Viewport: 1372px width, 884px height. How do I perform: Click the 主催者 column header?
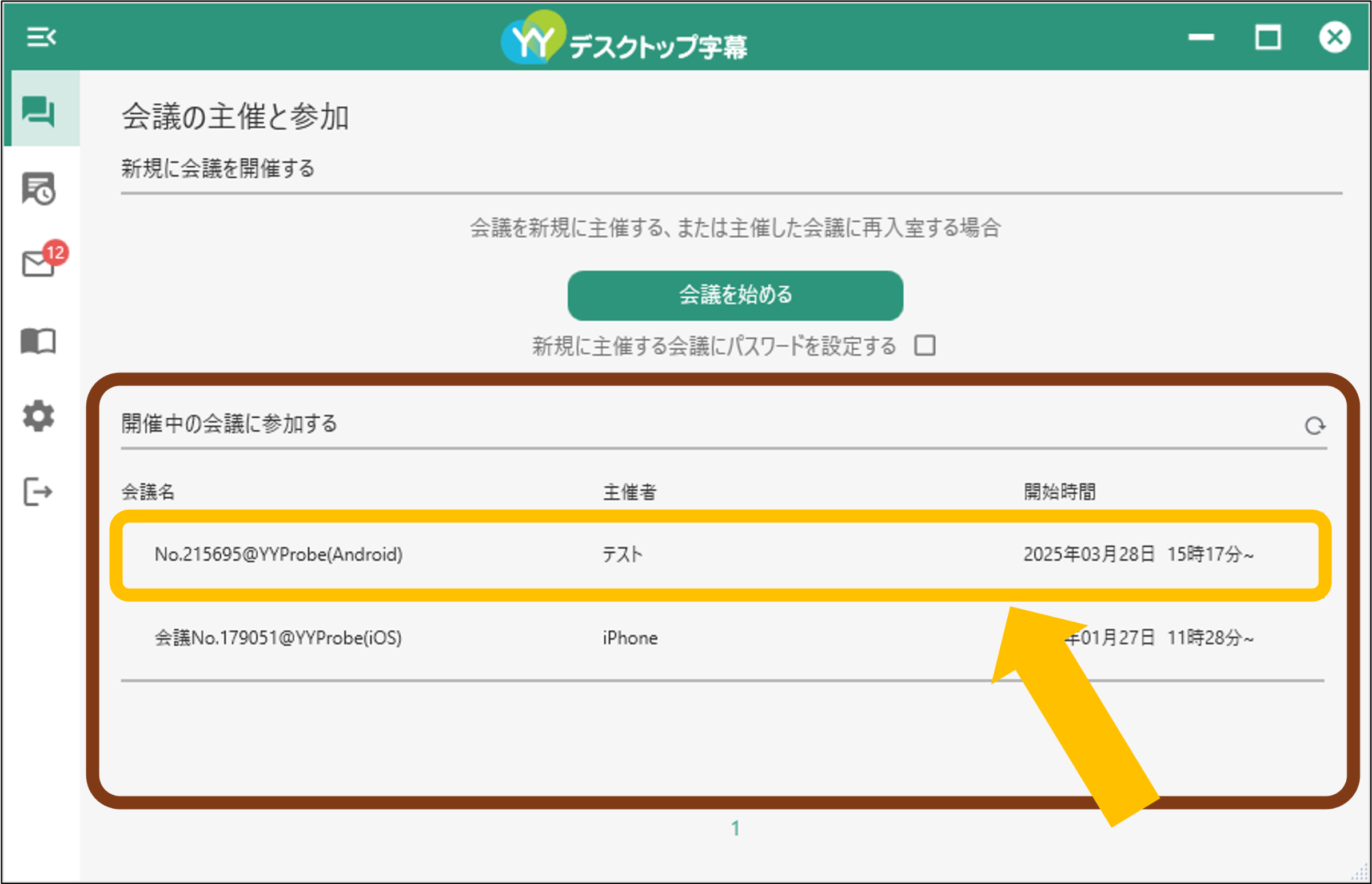[x=629, y=492]
